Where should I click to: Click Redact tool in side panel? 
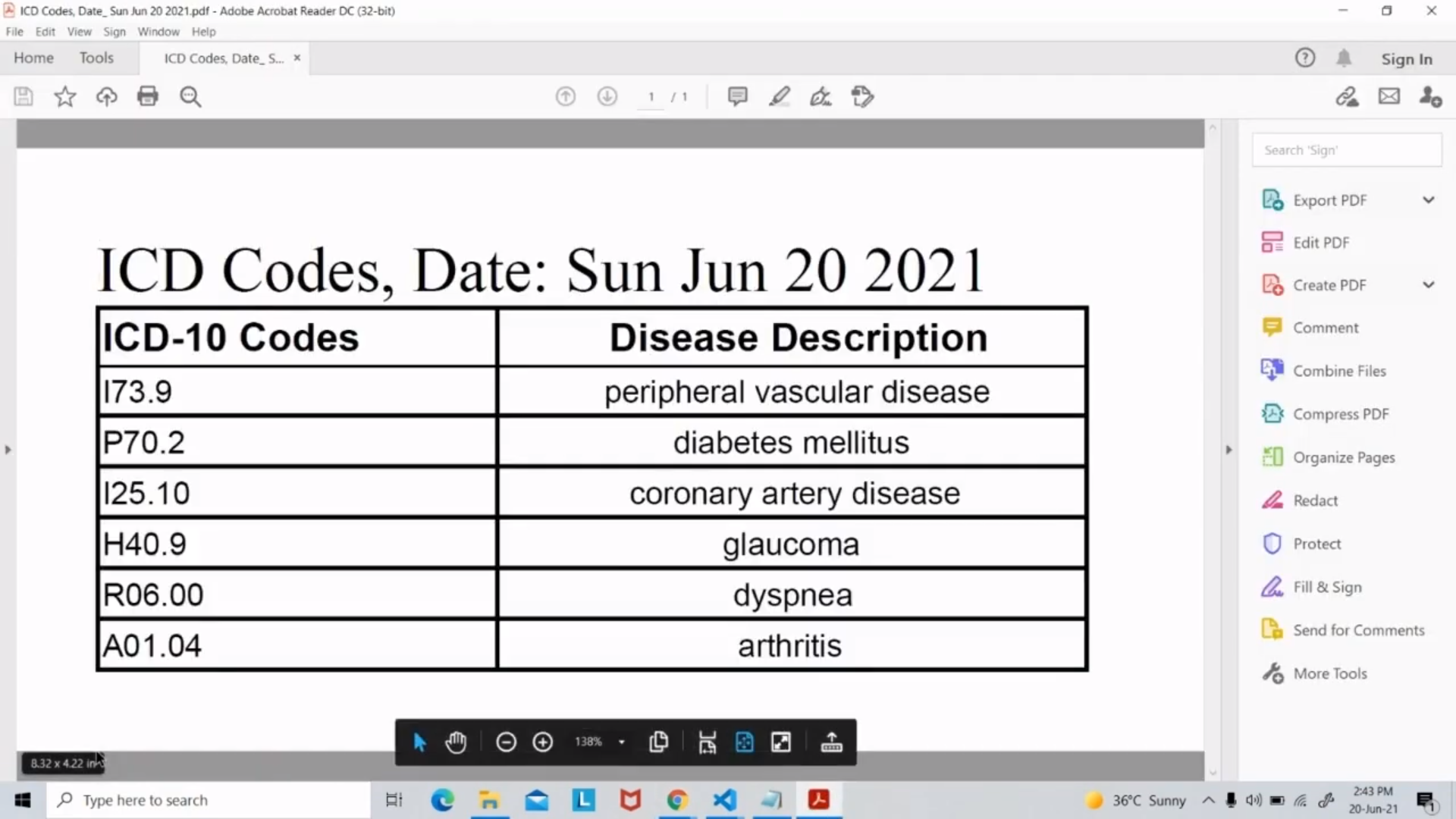click(1316, 500)
